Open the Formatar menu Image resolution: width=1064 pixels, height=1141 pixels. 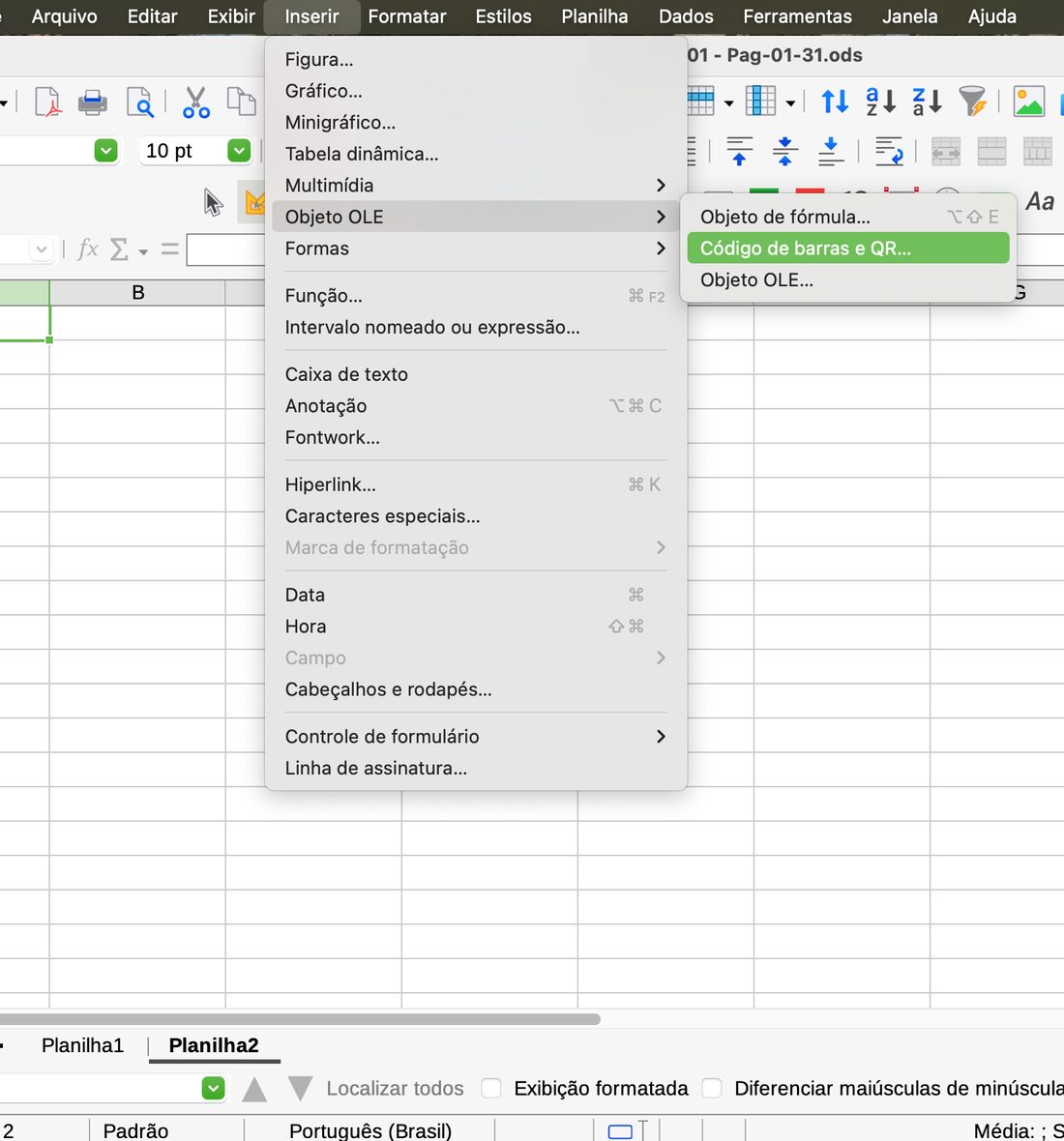tap(407, 16)
